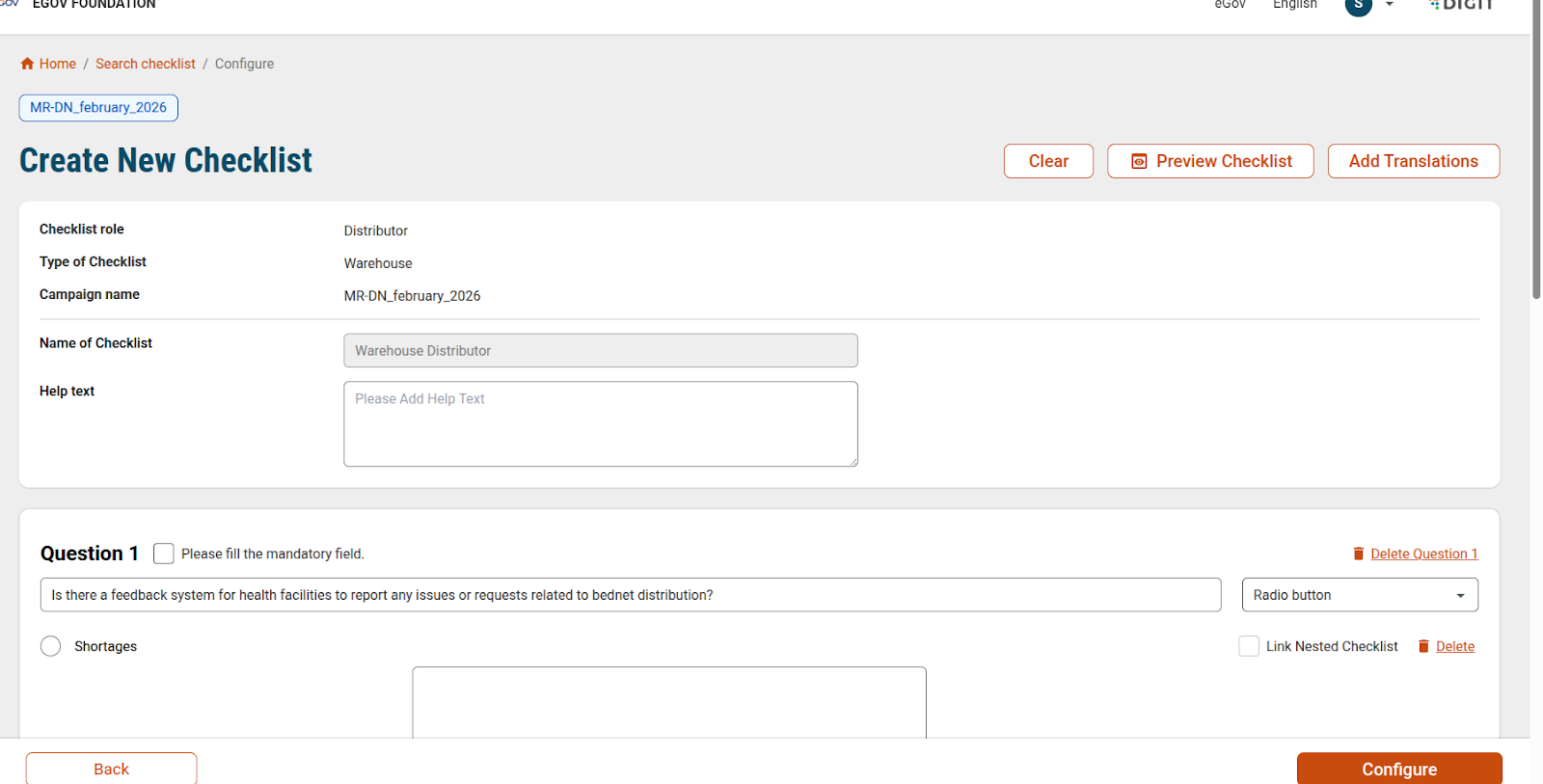Click trash icon next to Shortages Delete
Screen dimensions: 1543x784
[x=1423, y=646]
